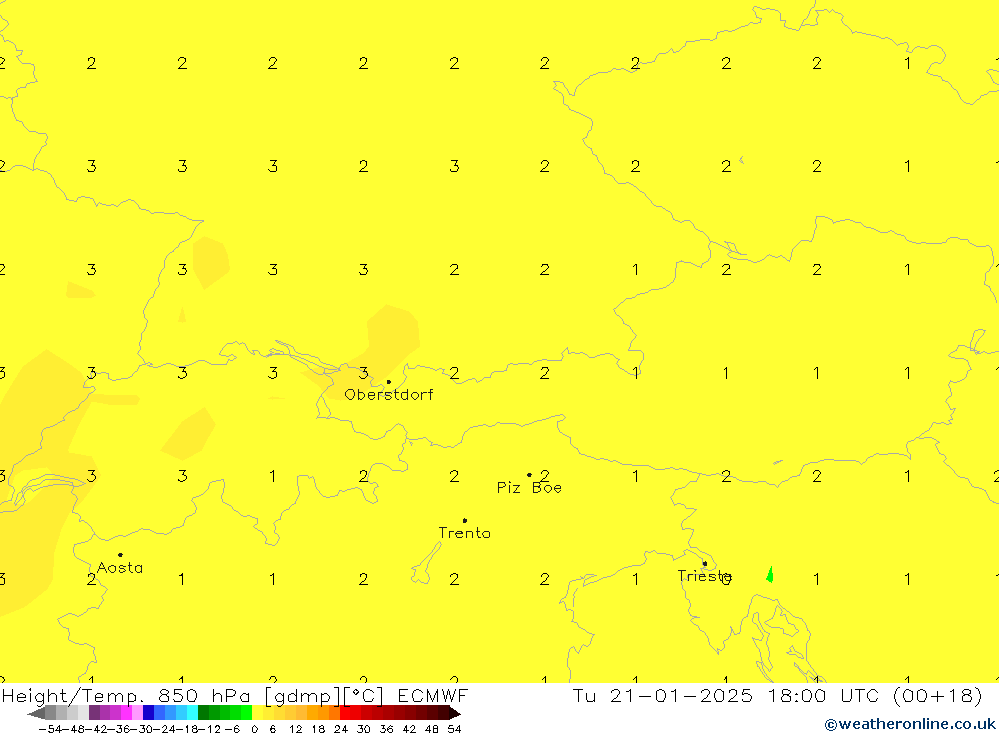Click the ECMWF model label

[x=432, y=696]
